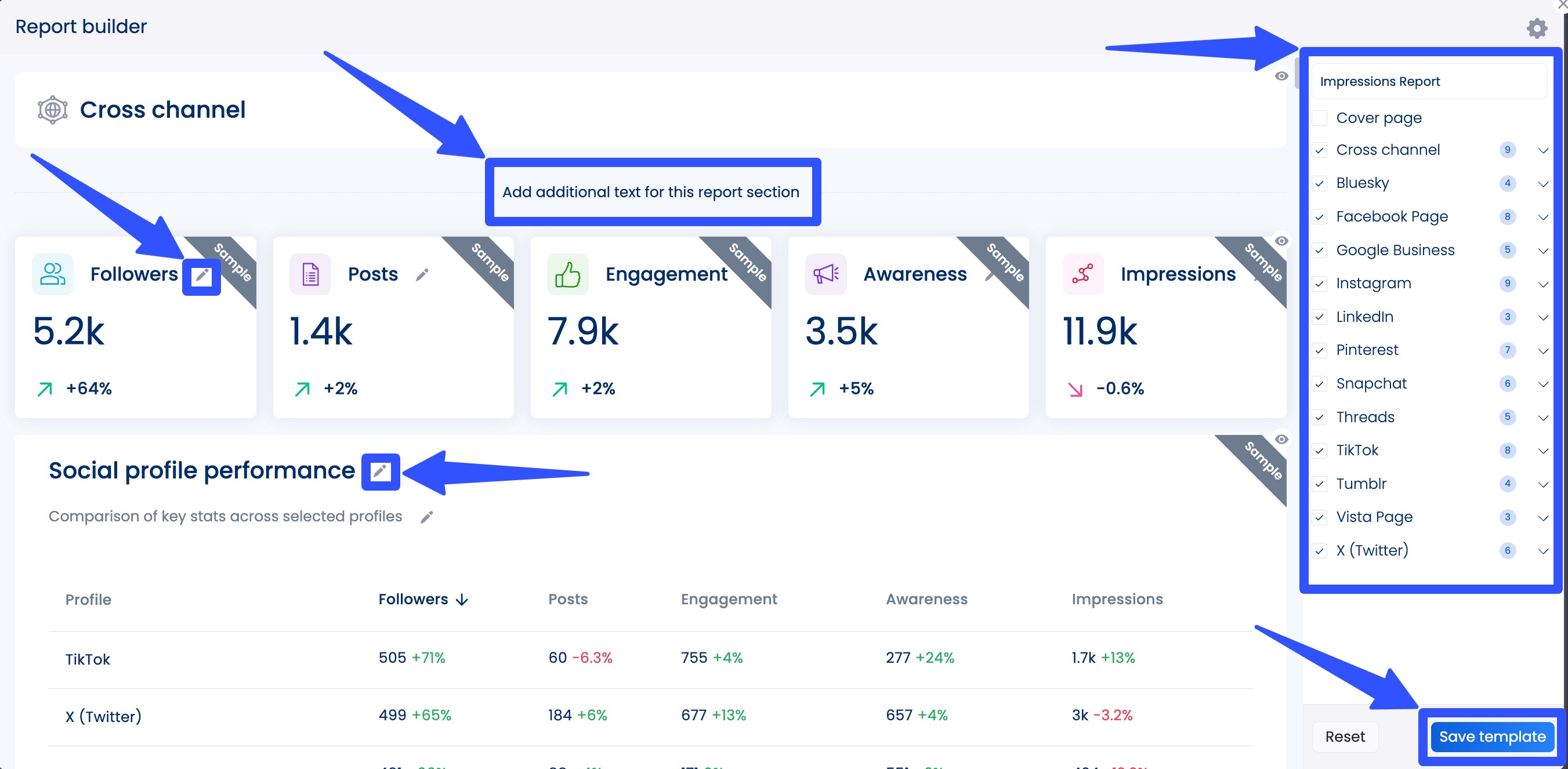The image size is (1568, 769).
Task: Click the Followers people icon
Action: click(x=52, y=274)
